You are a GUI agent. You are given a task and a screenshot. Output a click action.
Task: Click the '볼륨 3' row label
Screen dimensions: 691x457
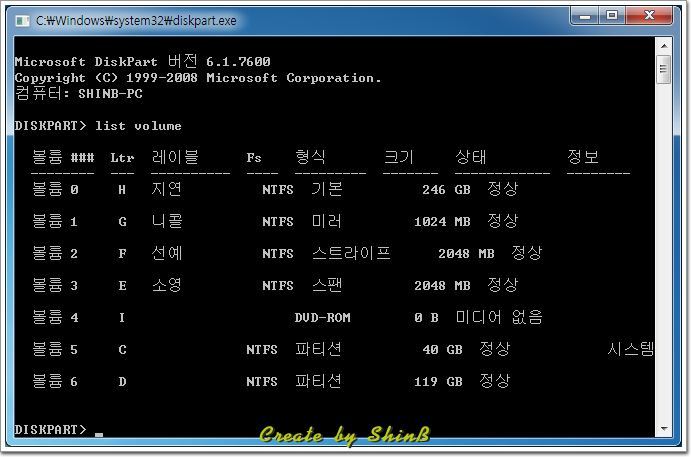[55, 286]
